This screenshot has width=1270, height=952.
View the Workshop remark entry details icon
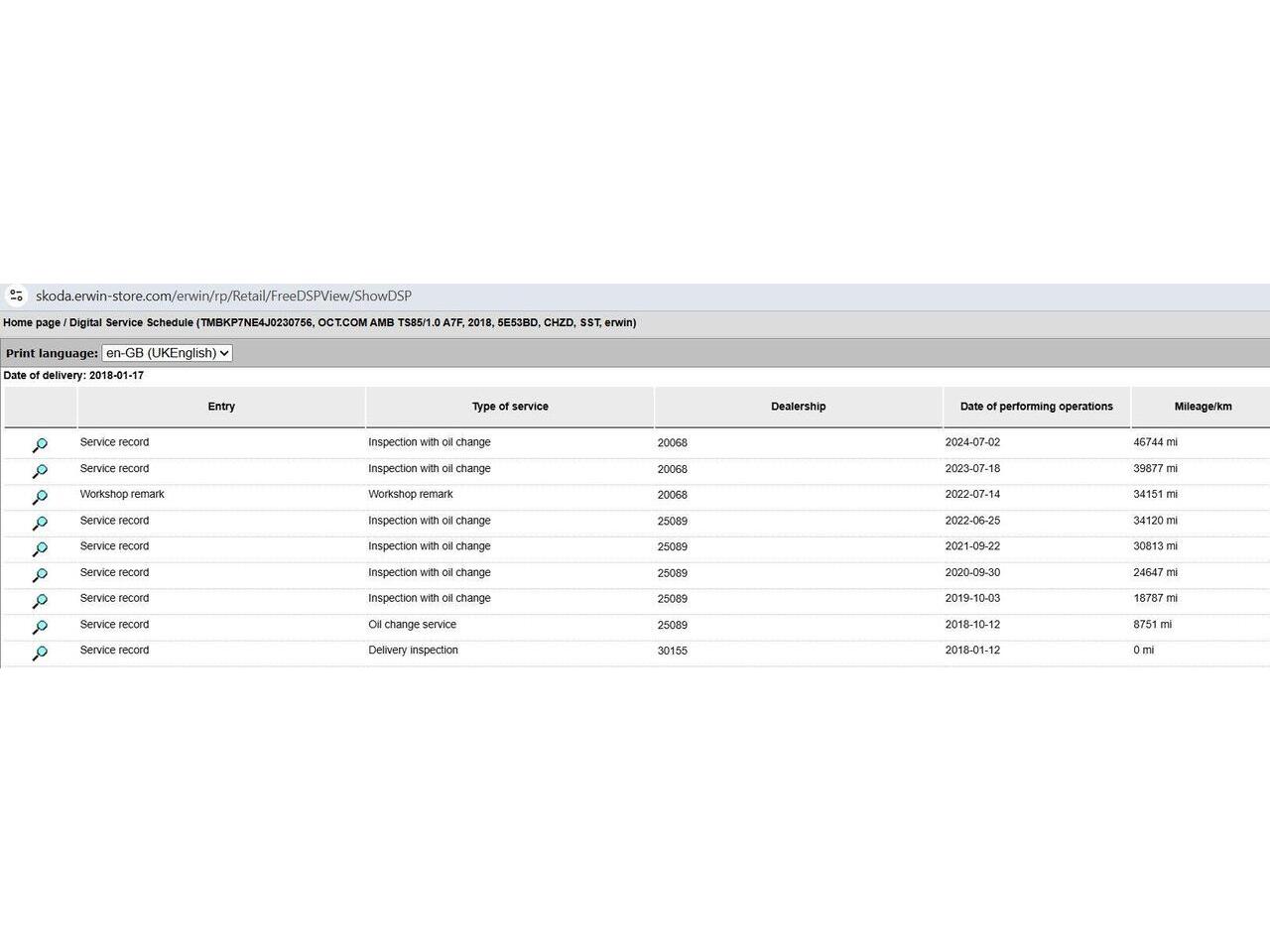[40, 497]
